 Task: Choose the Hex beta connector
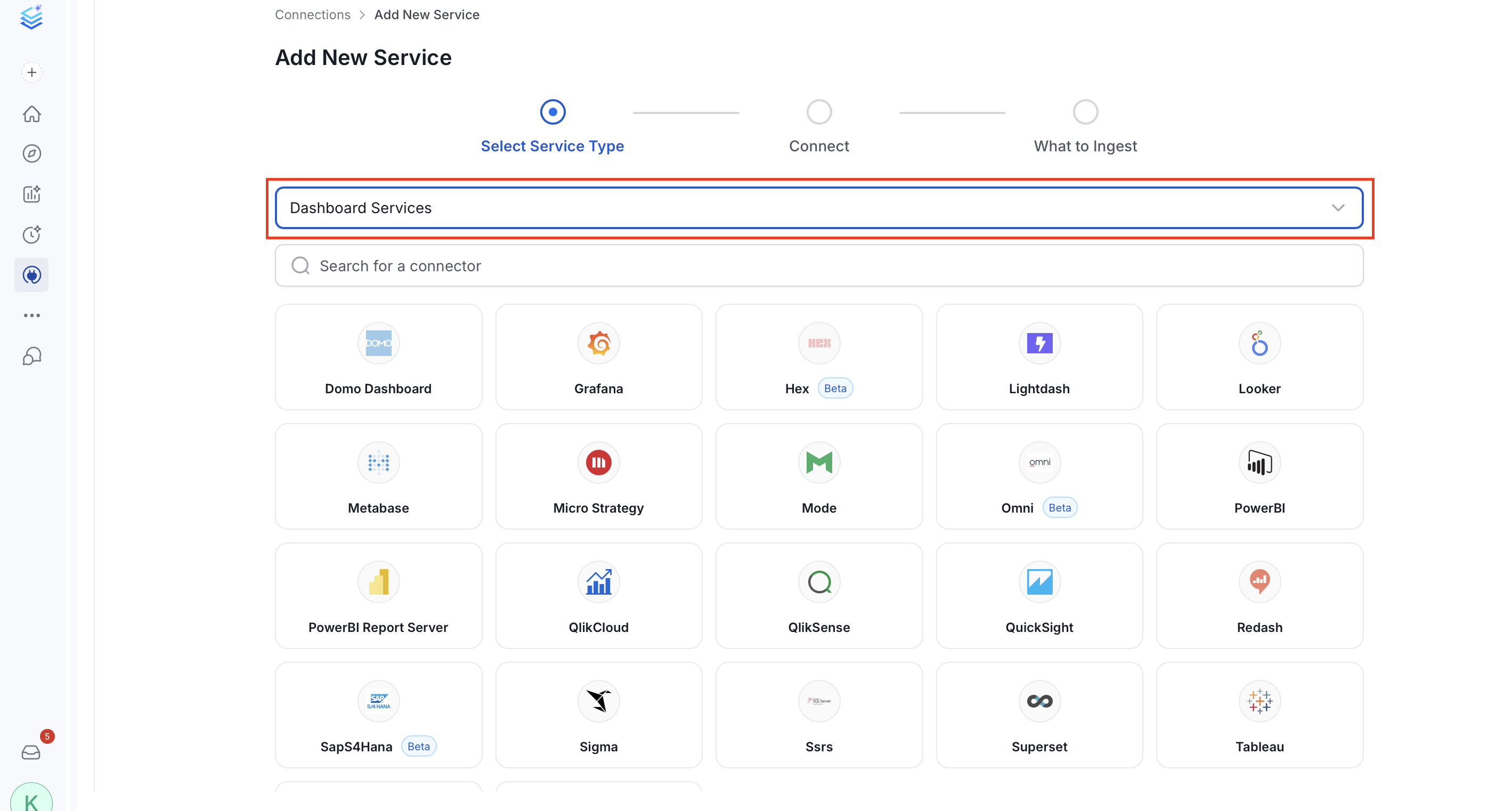tap(819, 357)
